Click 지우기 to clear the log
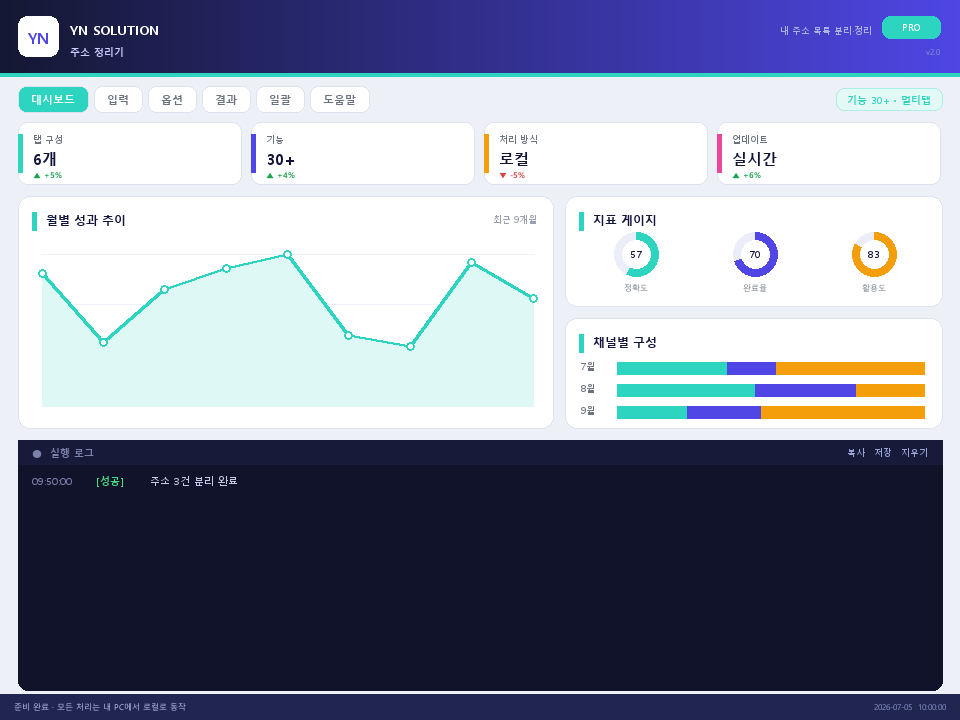The width and height of the screenshot is (960, 720). pos(915,452)
